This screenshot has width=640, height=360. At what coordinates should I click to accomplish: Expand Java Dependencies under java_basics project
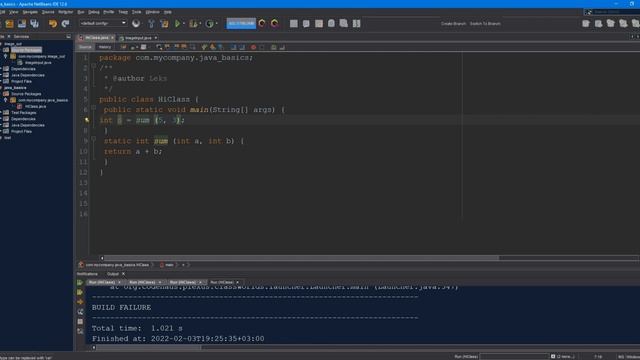pyautogui.click(x=1, y=125)
